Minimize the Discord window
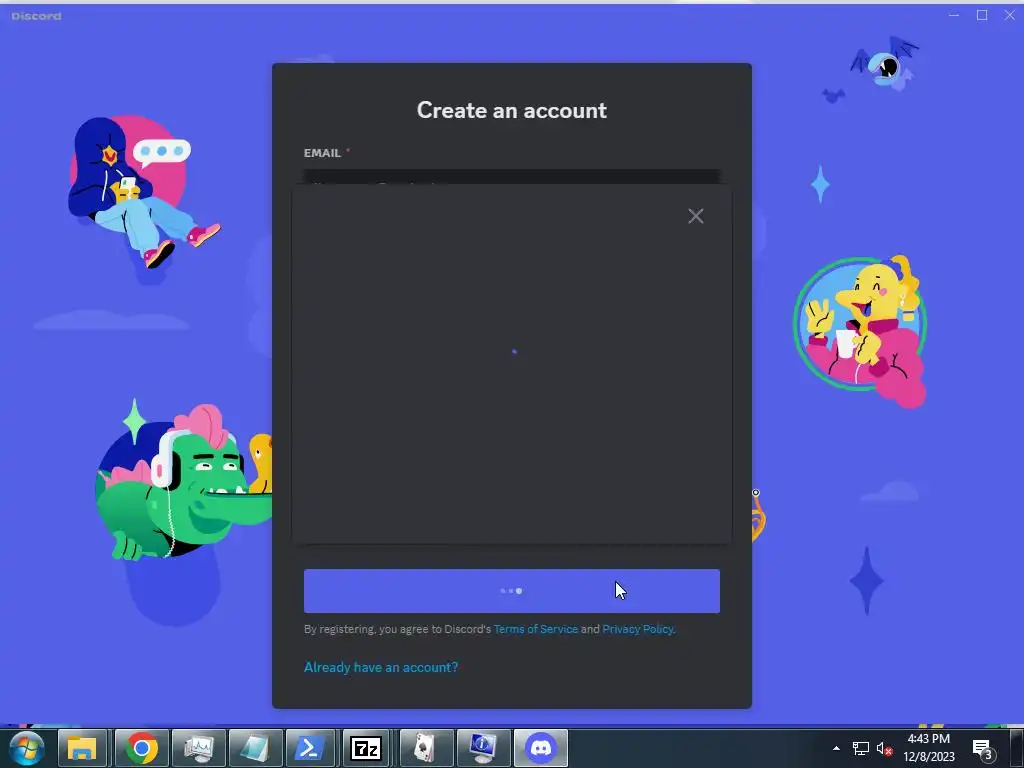This screenshot has width=1024, height=768. pos(953,15)
